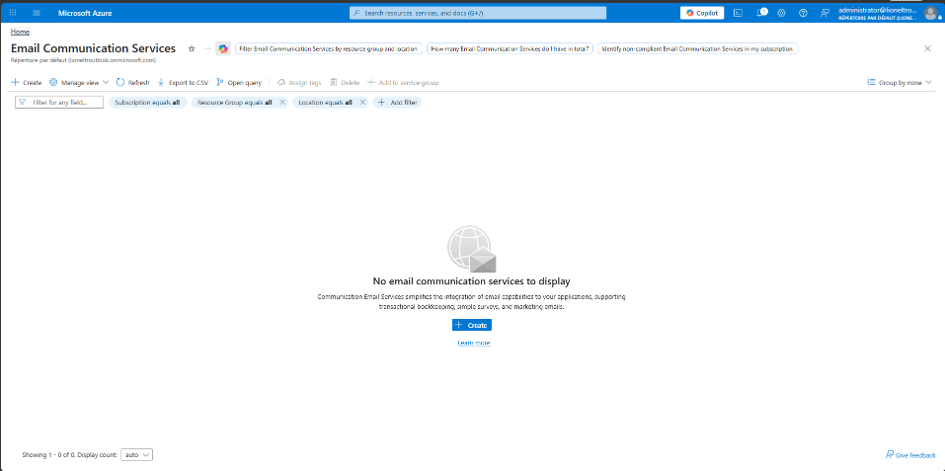Screen dimensions: 945x471
Task: Open the Subscription equals all filter
Action: 148,102
